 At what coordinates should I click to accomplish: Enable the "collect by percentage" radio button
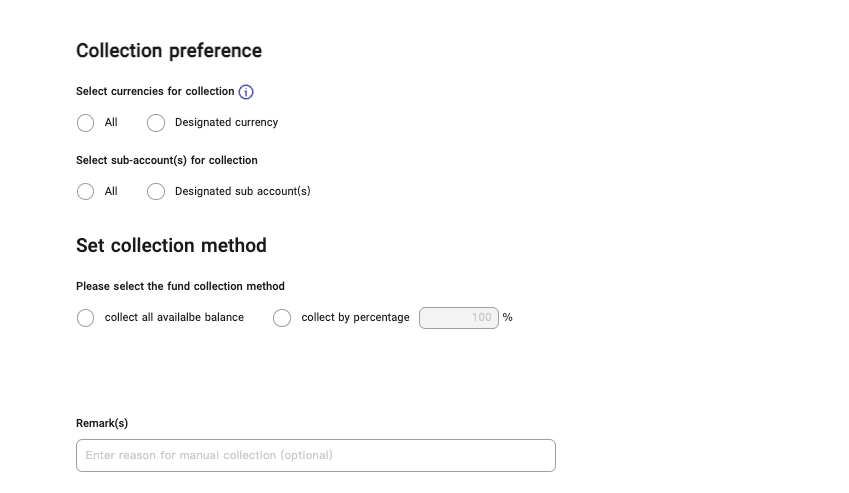click(282, 318)
